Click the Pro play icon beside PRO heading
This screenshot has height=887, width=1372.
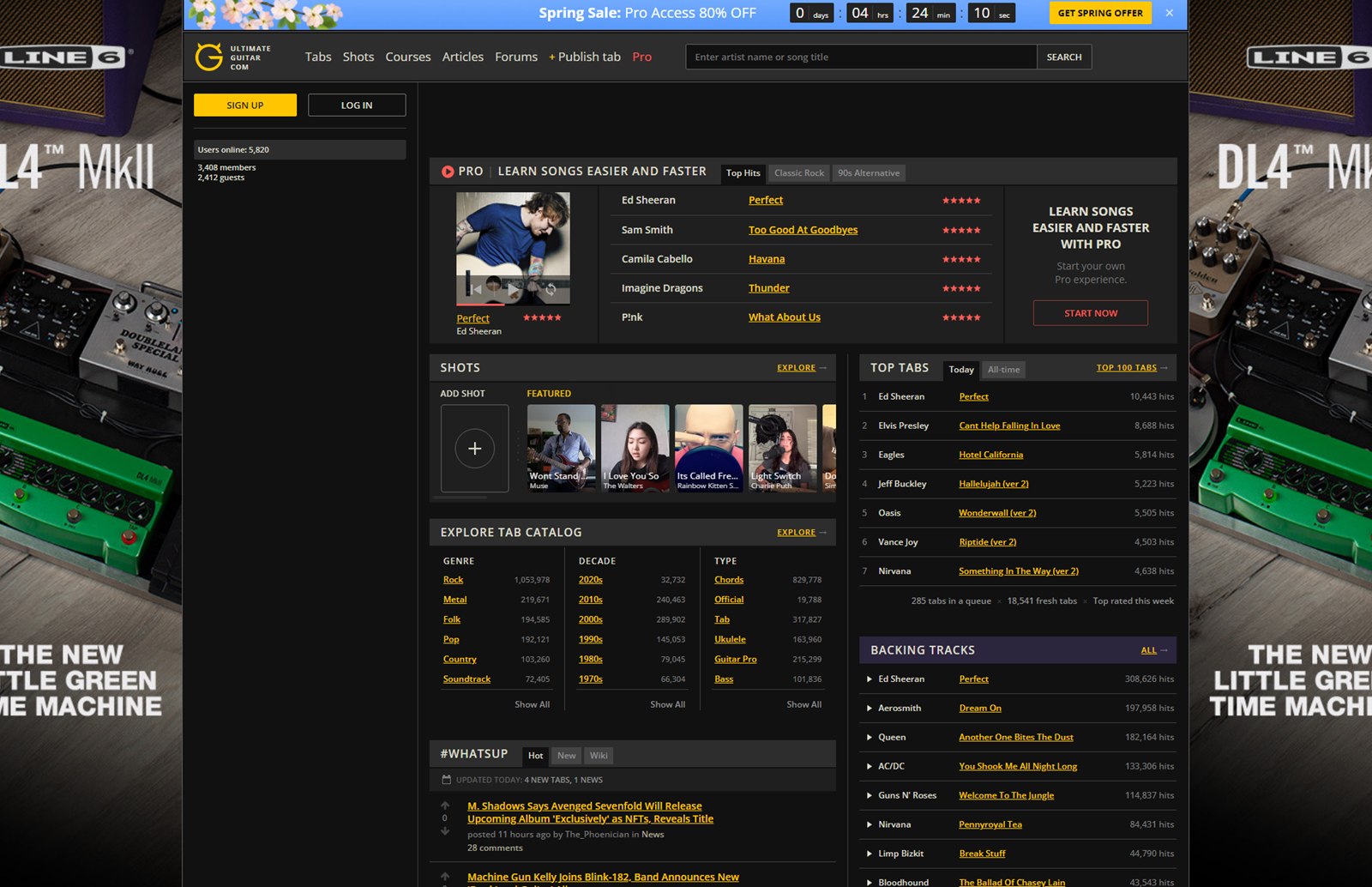point(448,172)
